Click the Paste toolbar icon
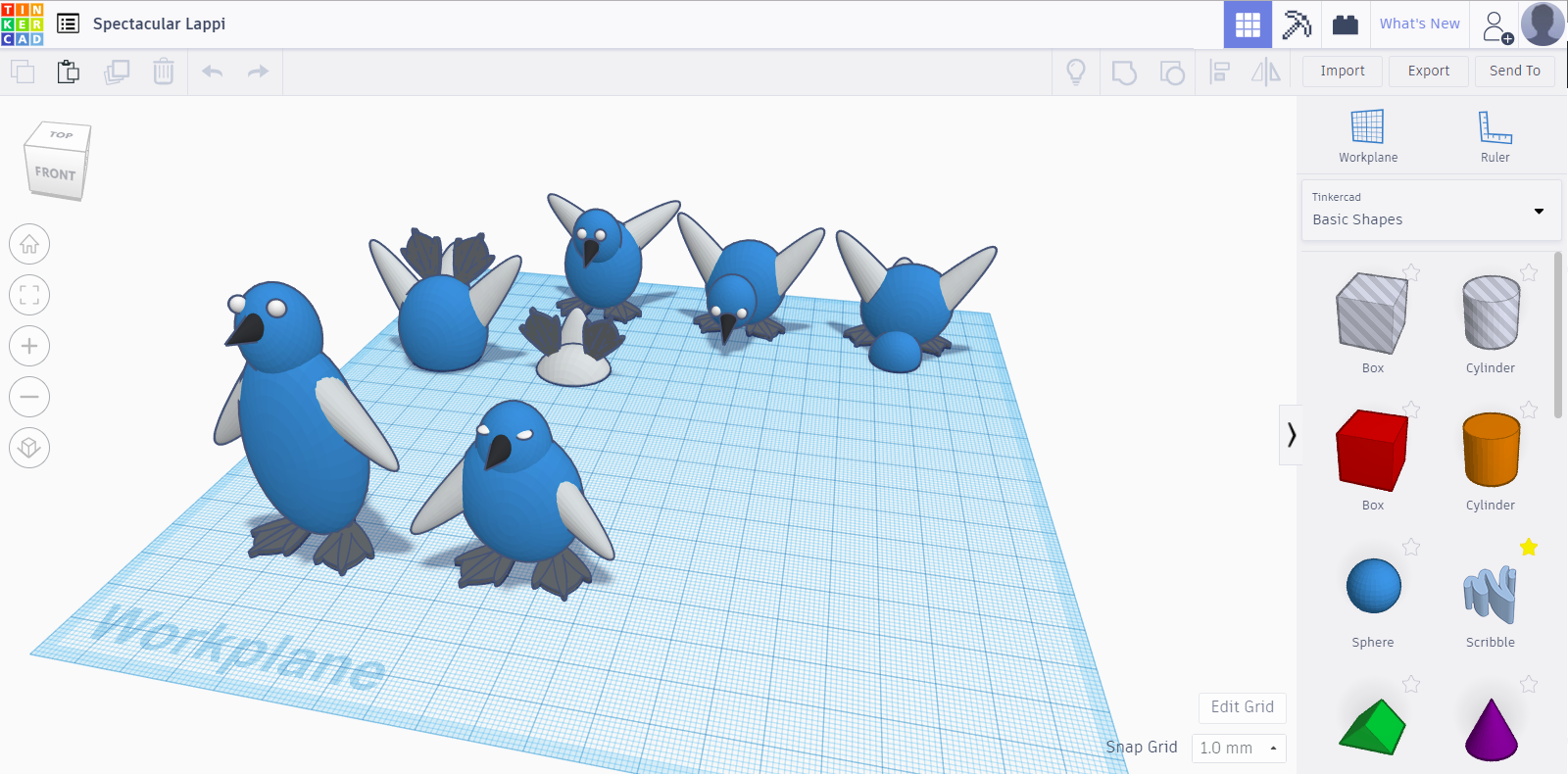Viewport: 1568px width, 774px height. 68,72
